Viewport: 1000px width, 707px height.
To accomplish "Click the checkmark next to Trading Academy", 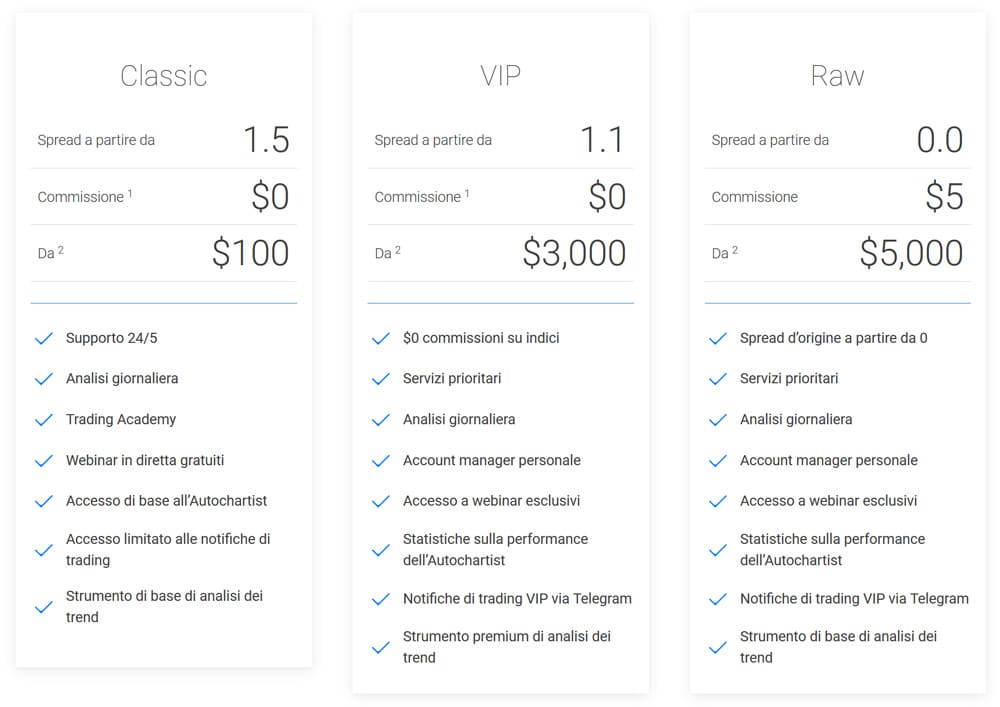I will click(x=43, y=420).
